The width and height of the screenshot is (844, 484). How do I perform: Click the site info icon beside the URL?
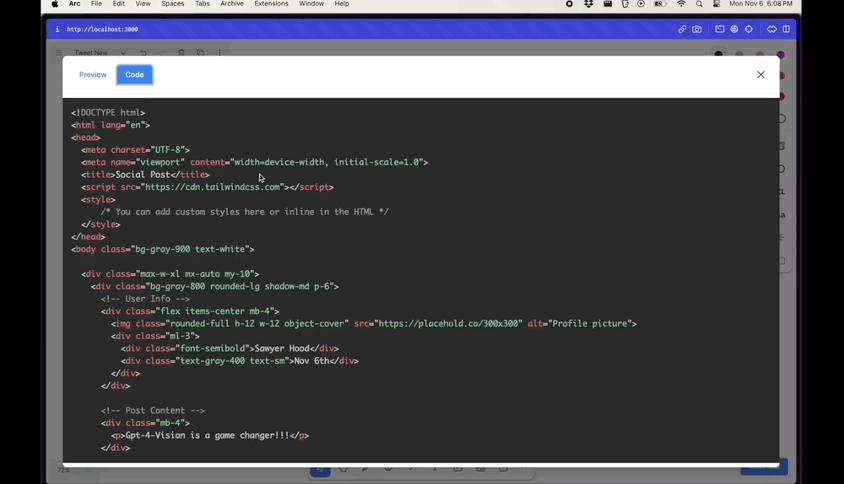point(57,29)
